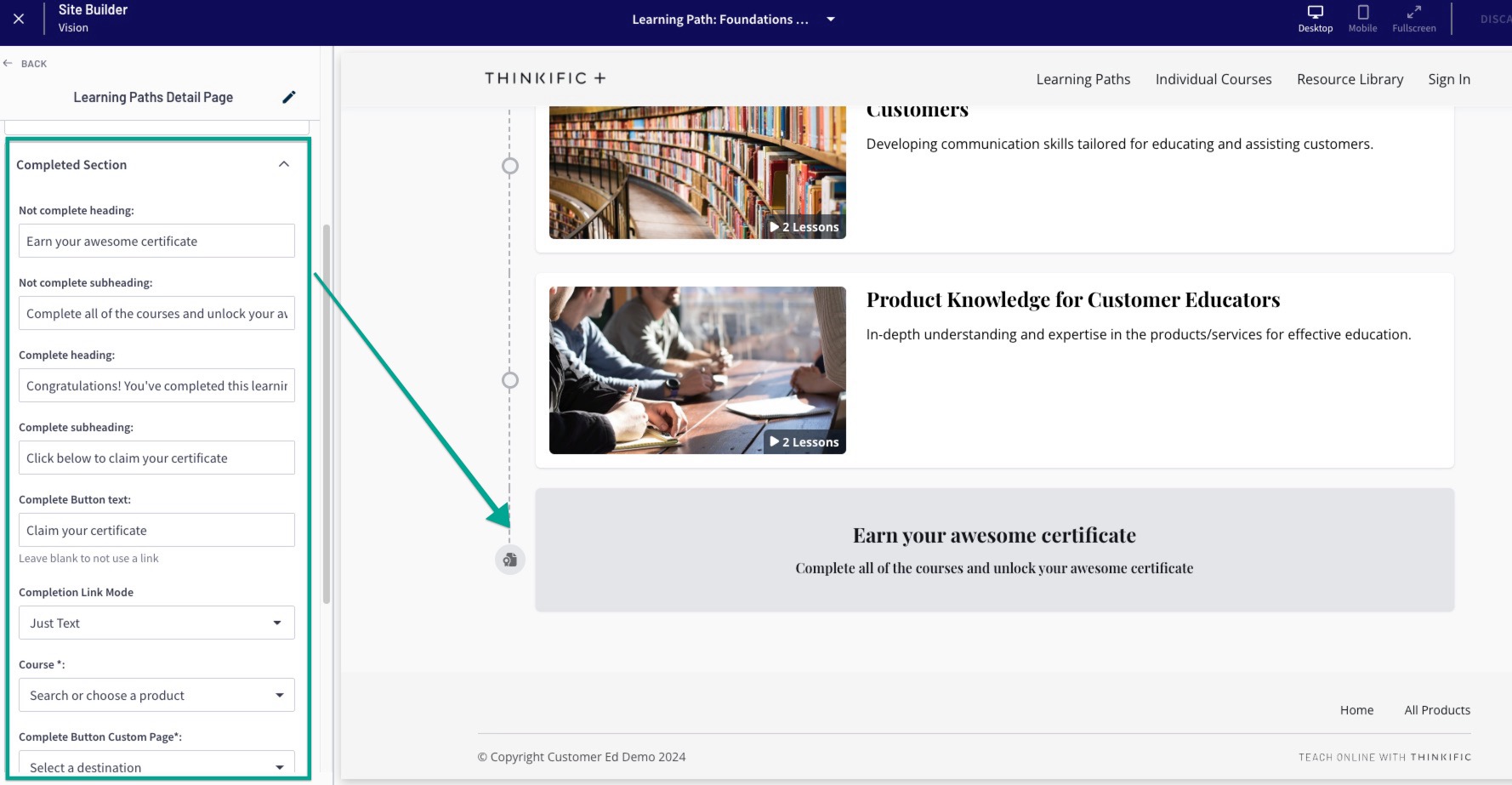Select the Earn your awesome certificate heading
1512x785 pixels.
[x=994, y=535]
